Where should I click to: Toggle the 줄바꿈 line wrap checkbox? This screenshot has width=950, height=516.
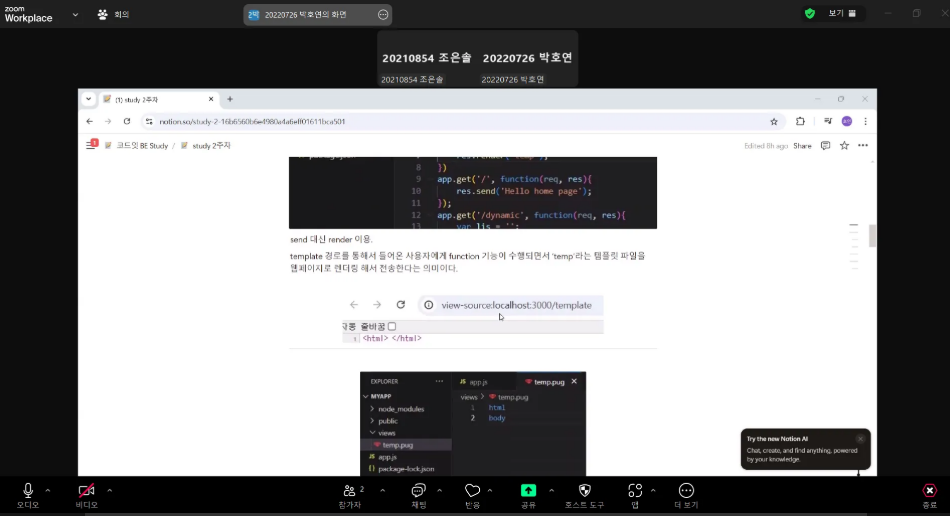click(x=392, y=326)
